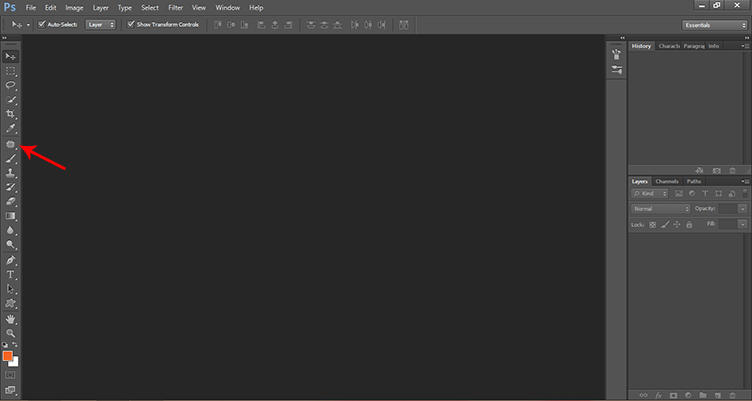Select the Lasso tool
This screenshot has width=752, height=401.
click(11, 86)
